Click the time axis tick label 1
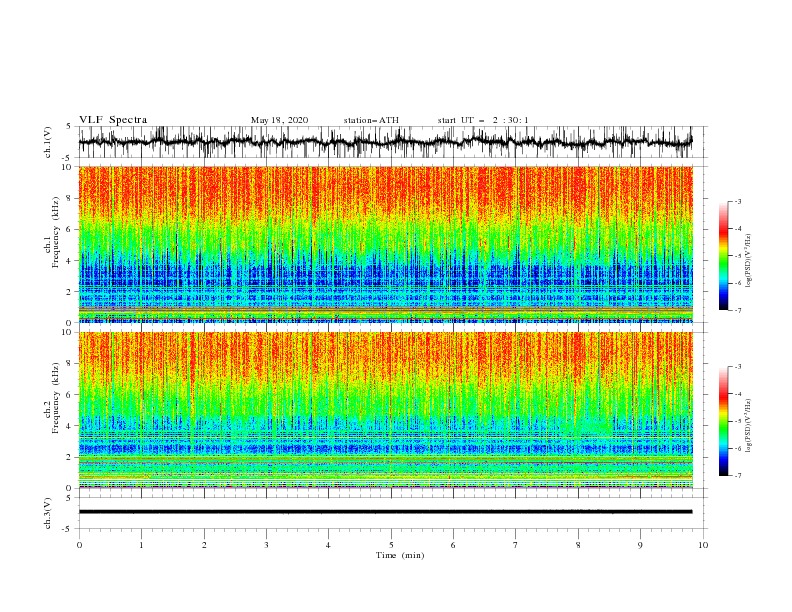Image resolution: width=792 pixels, height=612 pixels. click(141, 545)
